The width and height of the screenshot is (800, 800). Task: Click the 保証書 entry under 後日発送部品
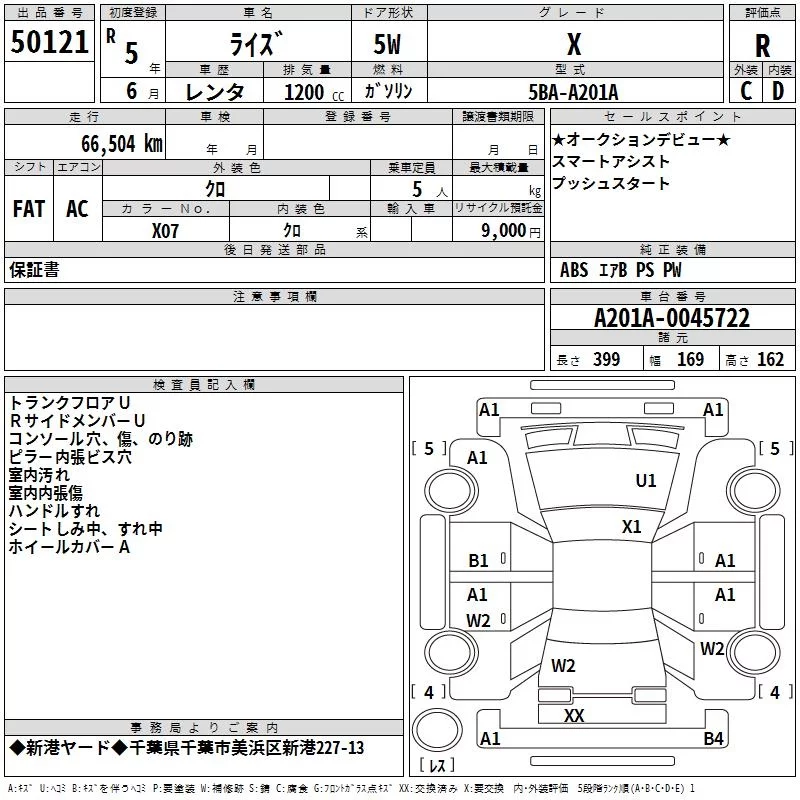[34, 270]
